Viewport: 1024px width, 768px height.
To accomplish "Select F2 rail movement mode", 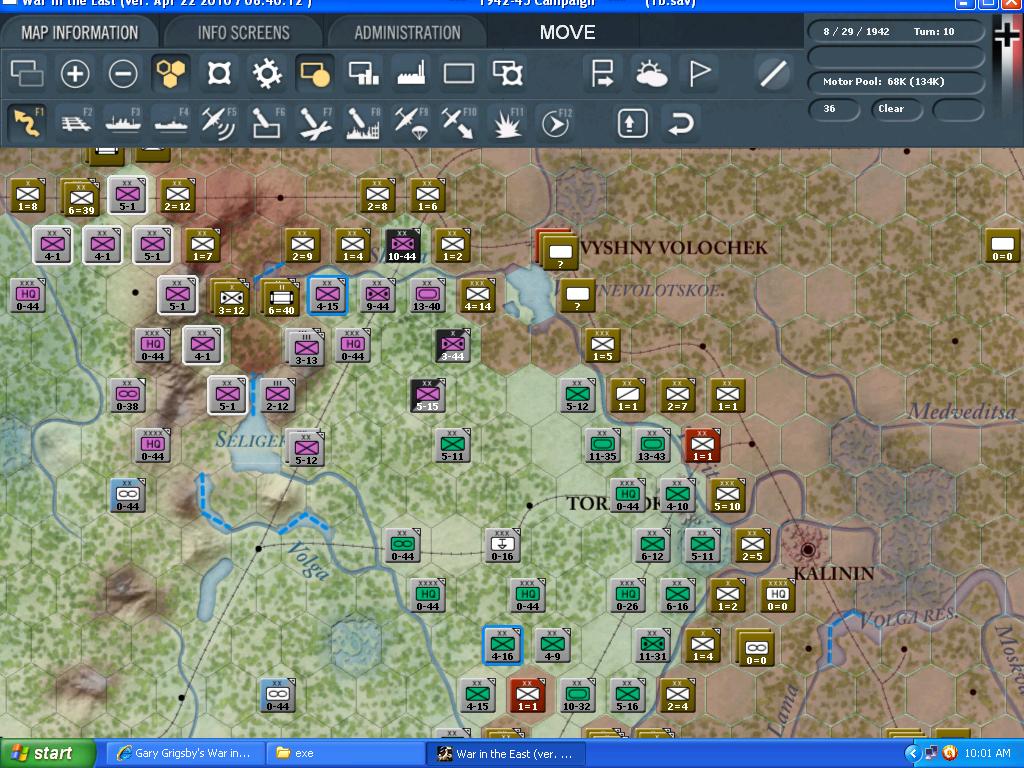I will [76, 123].
